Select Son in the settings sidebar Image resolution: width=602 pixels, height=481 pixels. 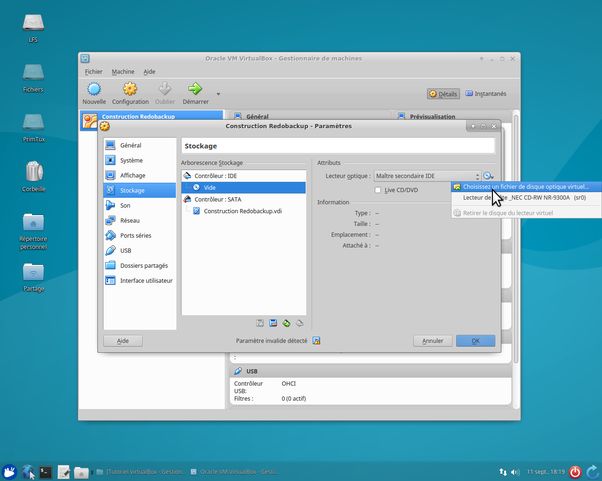[x=140, y=205]
